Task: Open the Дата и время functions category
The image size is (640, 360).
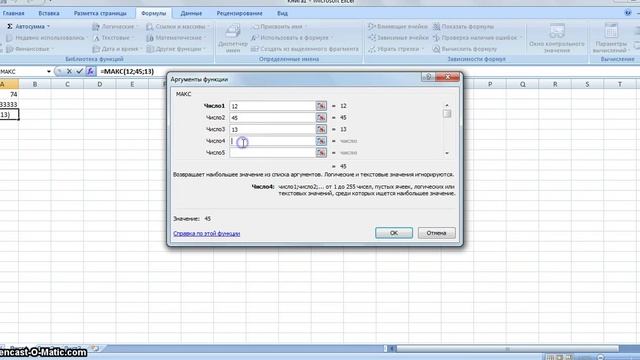Action: pos(117,49)
